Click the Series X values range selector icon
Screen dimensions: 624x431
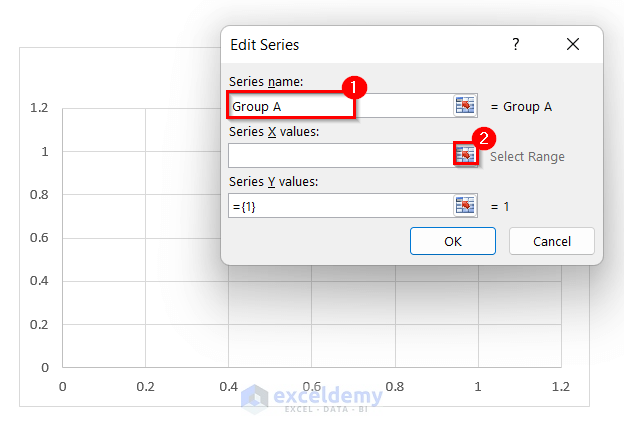[465, 155]
